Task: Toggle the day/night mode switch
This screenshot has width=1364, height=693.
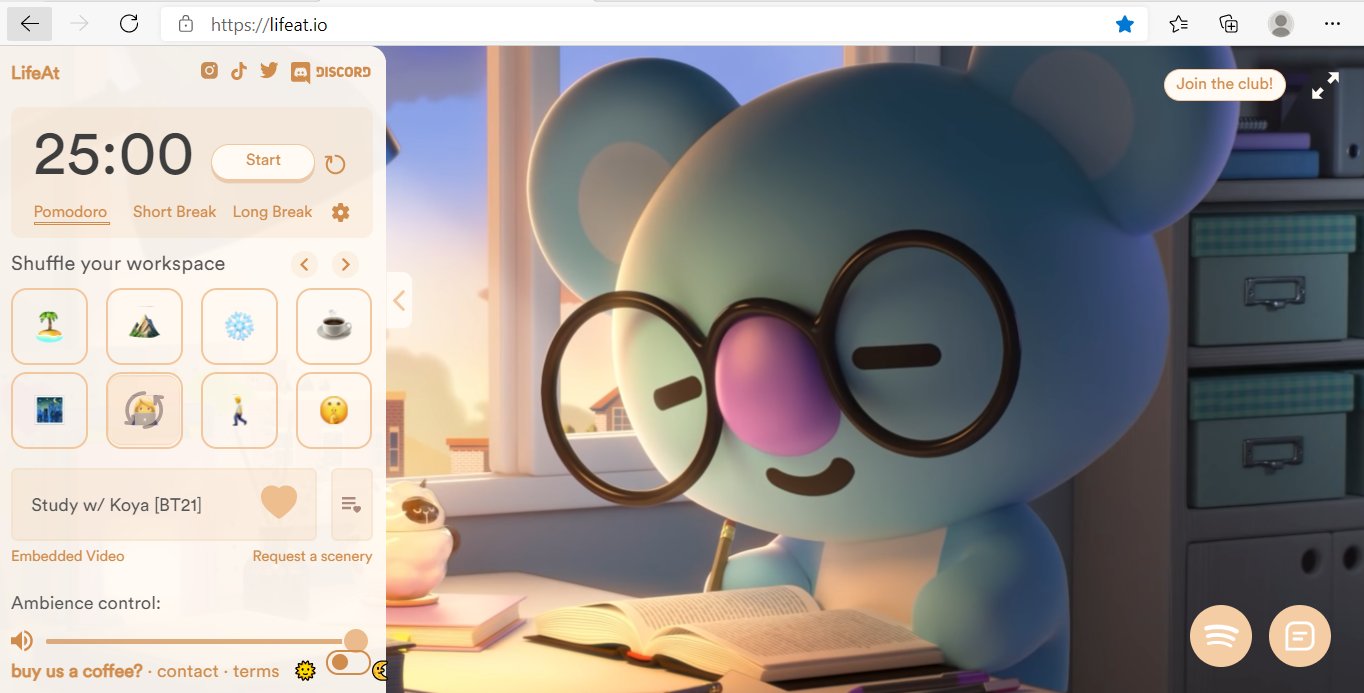Action: [348, 662]
